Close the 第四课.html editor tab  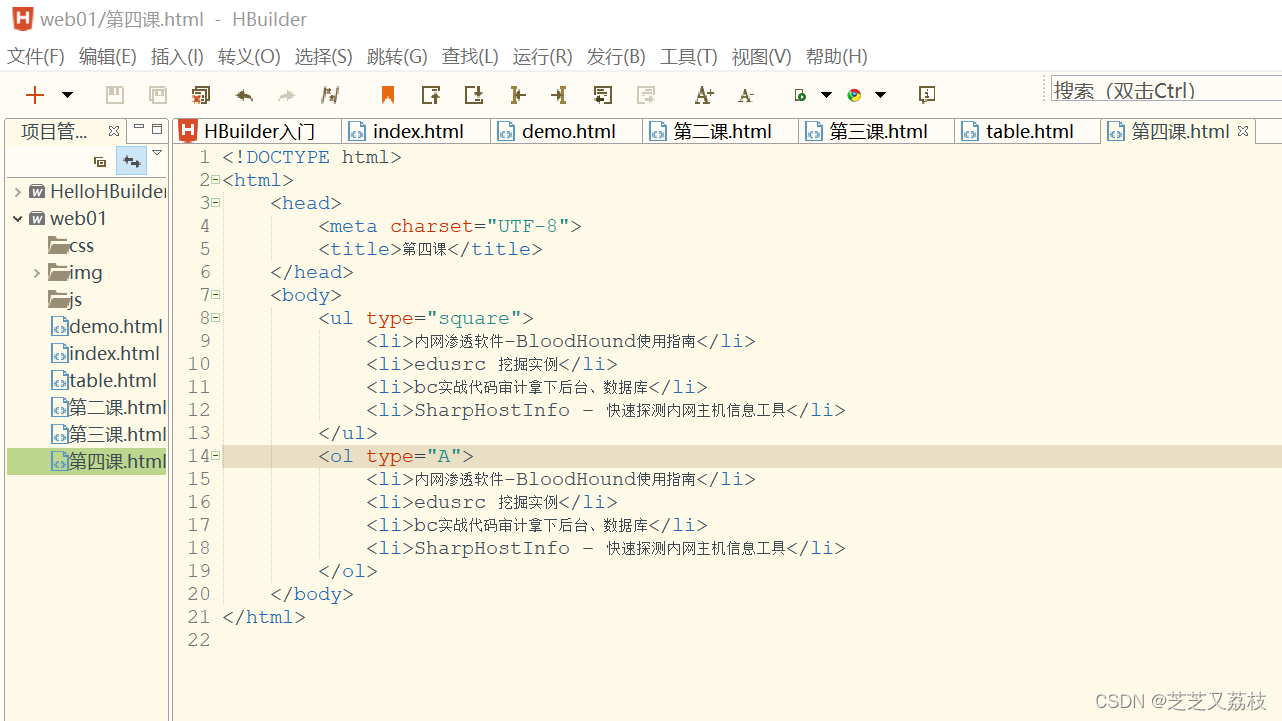pos(1243,131)
